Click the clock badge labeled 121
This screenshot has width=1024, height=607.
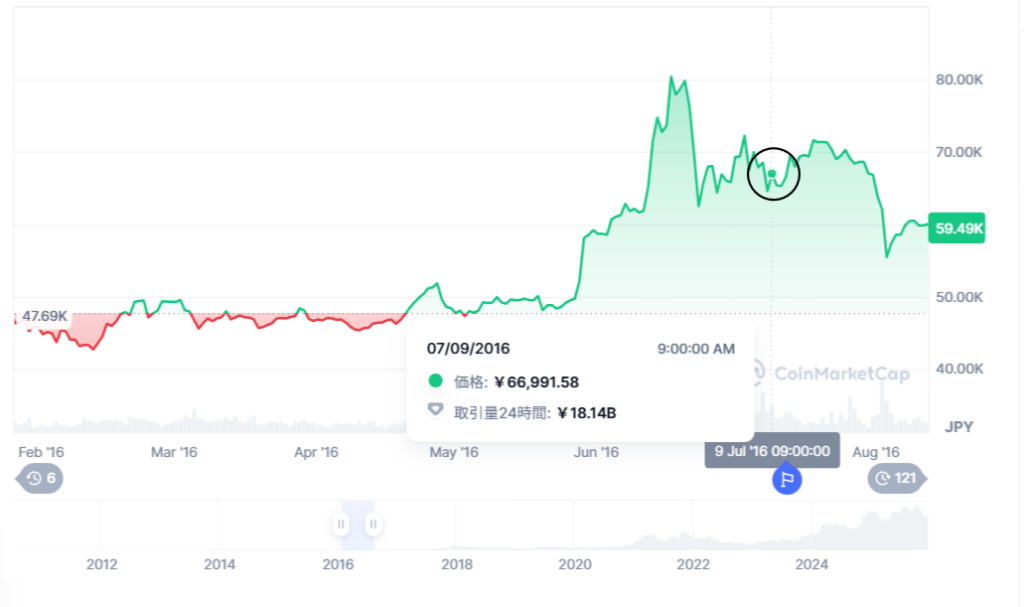pyautogui.click(x=895, y=479)
